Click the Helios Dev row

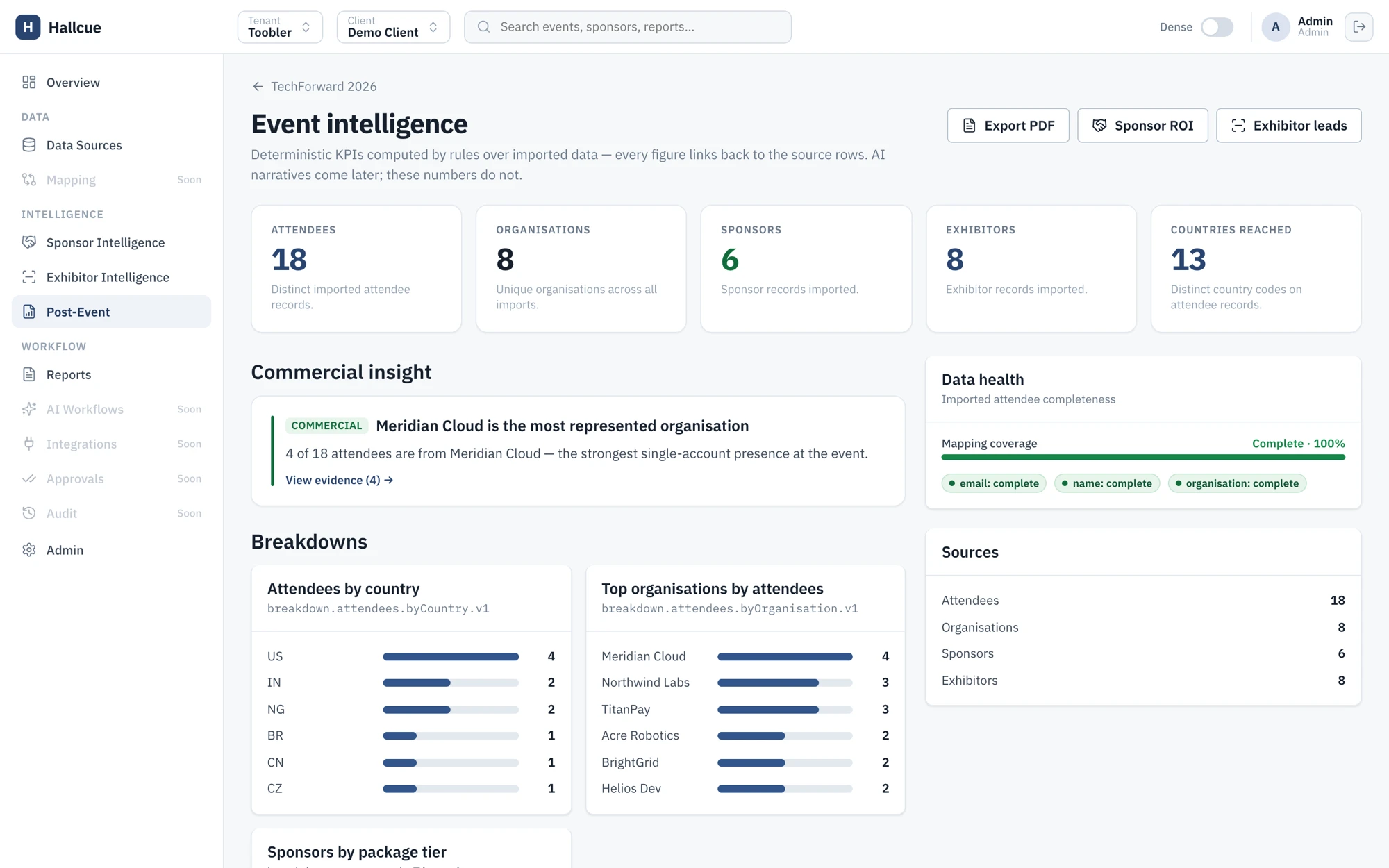coord(745,788)
